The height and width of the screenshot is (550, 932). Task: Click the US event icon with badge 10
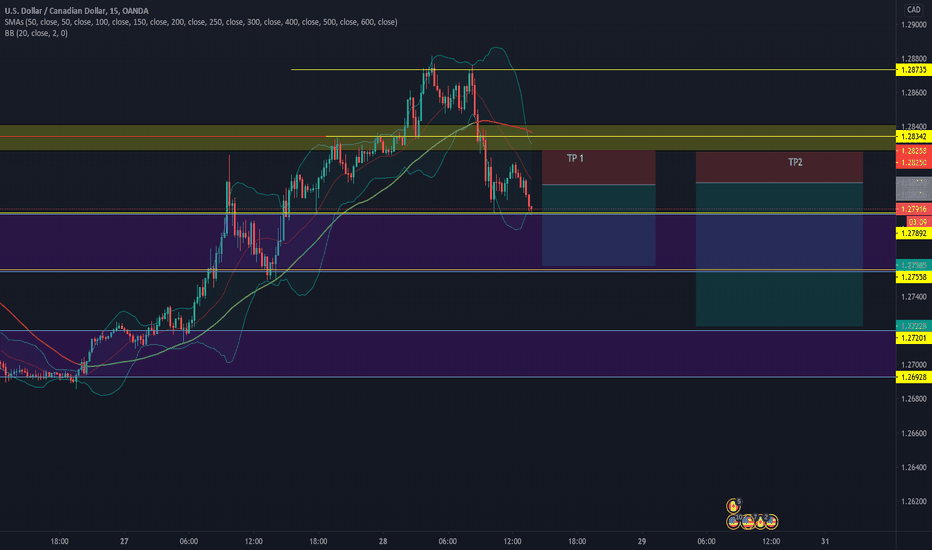(733, 522)
